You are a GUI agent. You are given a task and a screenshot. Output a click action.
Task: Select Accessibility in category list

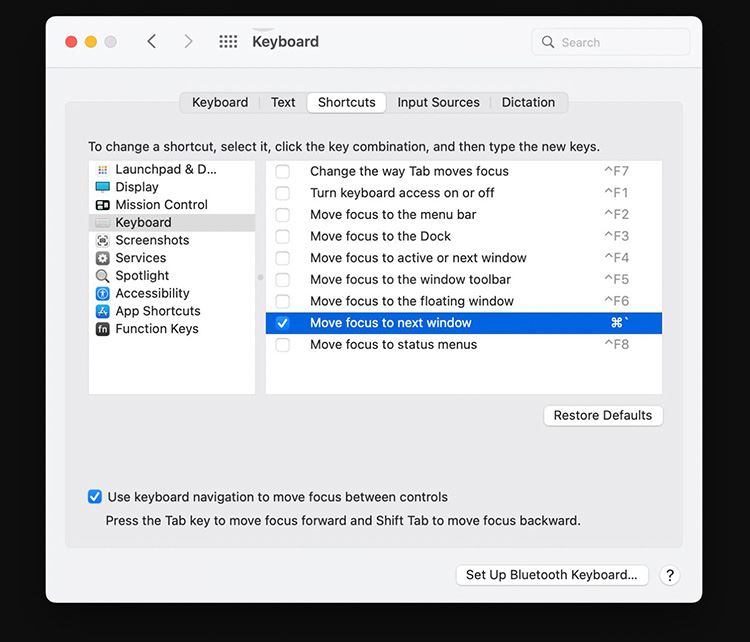[x=172, y=293]
